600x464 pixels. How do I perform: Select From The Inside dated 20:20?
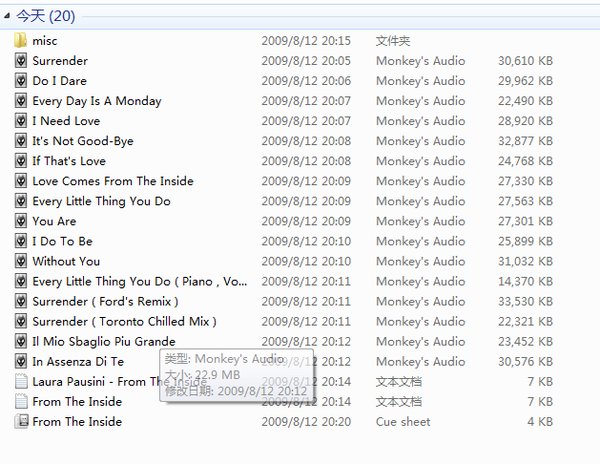(77, 422)
